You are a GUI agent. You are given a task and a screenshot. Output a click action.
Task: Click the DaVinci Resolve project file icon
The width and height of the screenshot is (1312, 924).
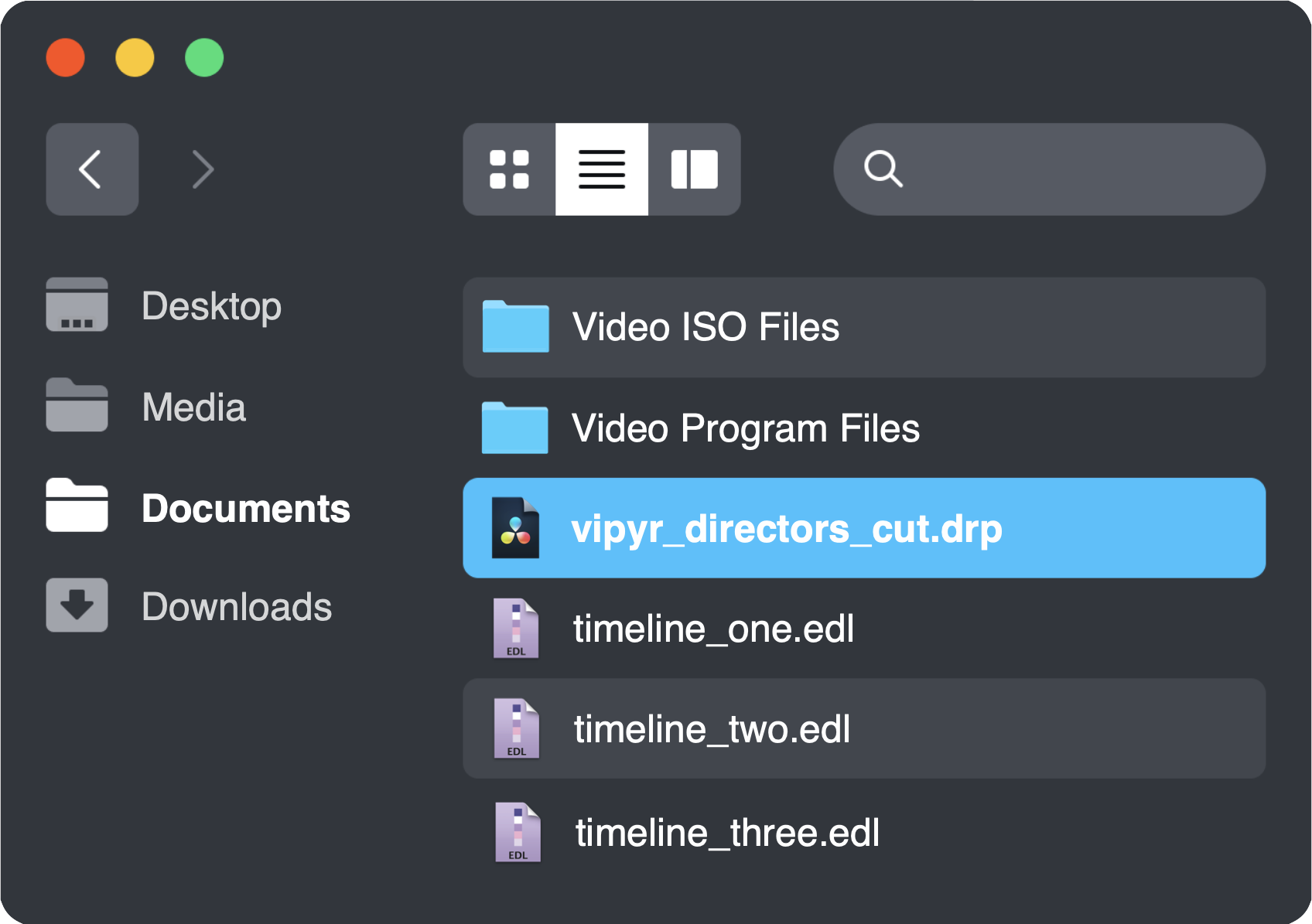pos(515,528)
